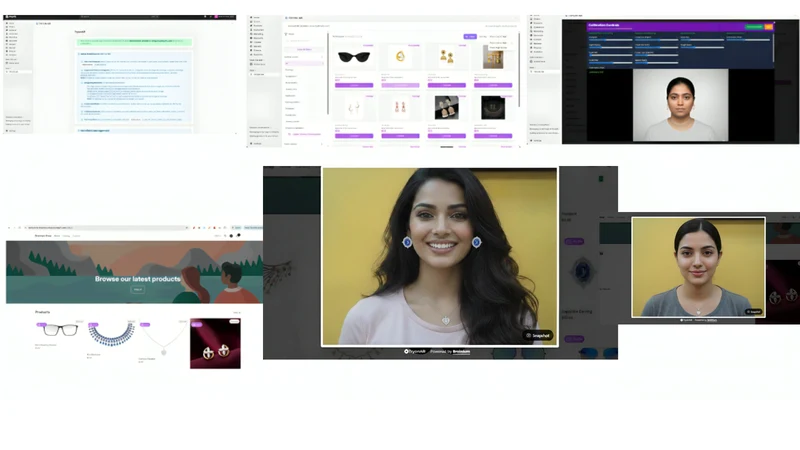Select the gold ring thumbnail in the catalog window
Image resolution: width=800 pixels, height=450 pixels.
(x=401, y=57)
